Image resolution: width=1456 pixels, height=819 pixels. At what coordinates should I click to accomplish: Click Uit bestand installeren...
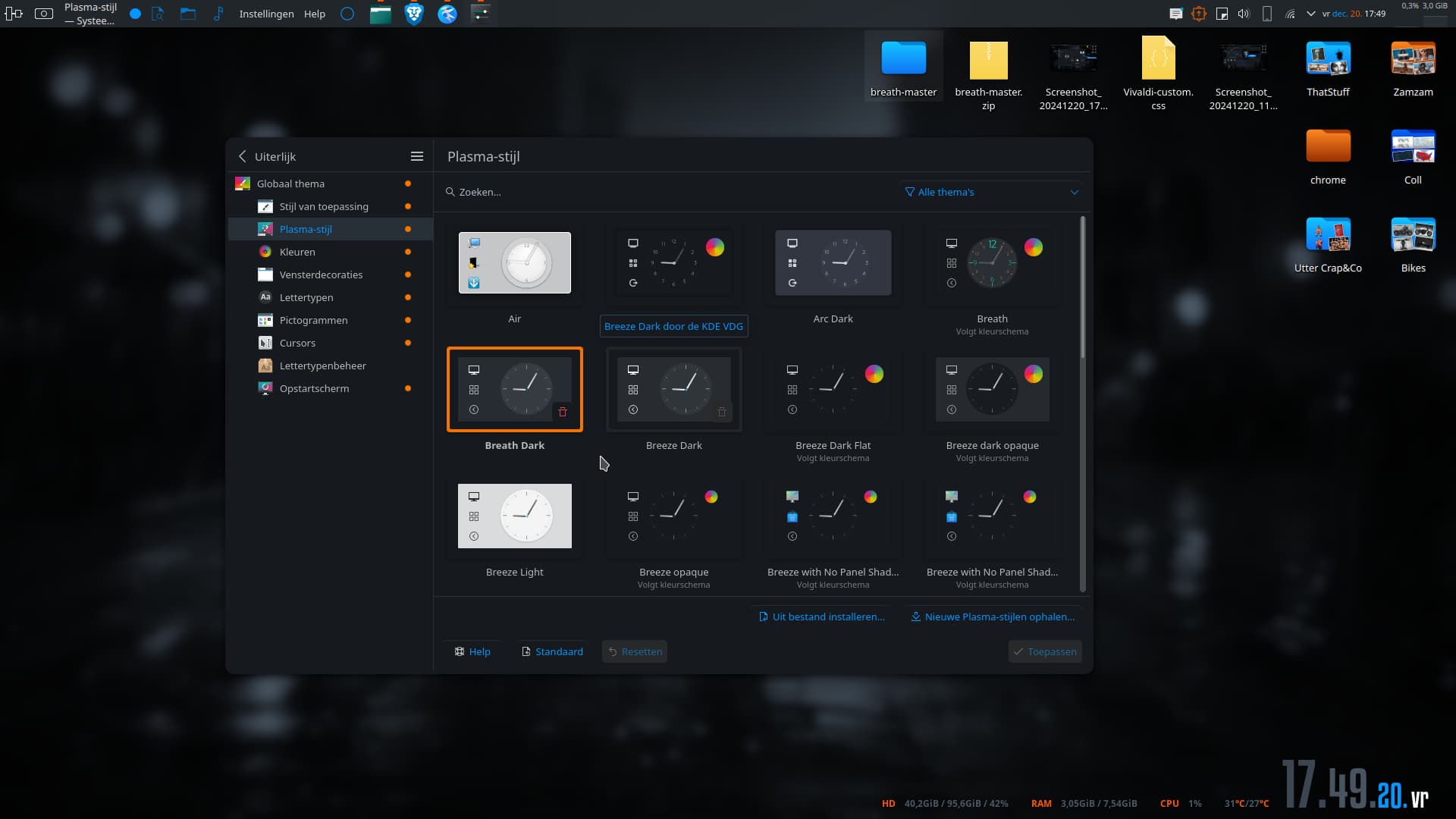pos(821,617)
